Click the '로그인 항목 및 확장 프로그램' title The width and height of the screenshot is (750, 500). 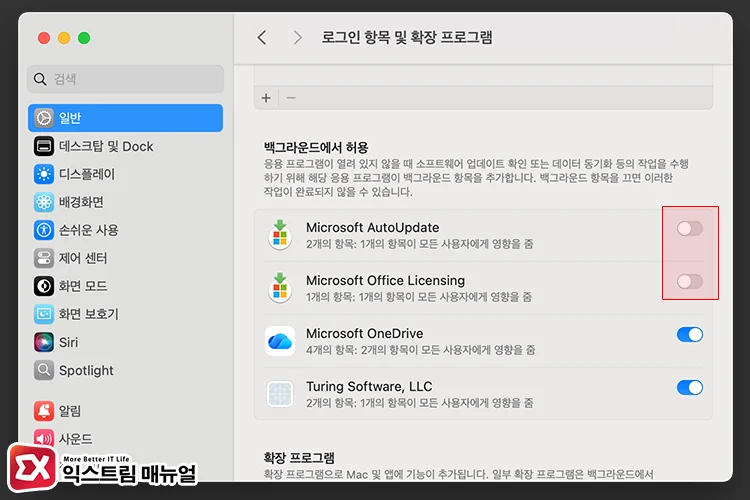407,37
